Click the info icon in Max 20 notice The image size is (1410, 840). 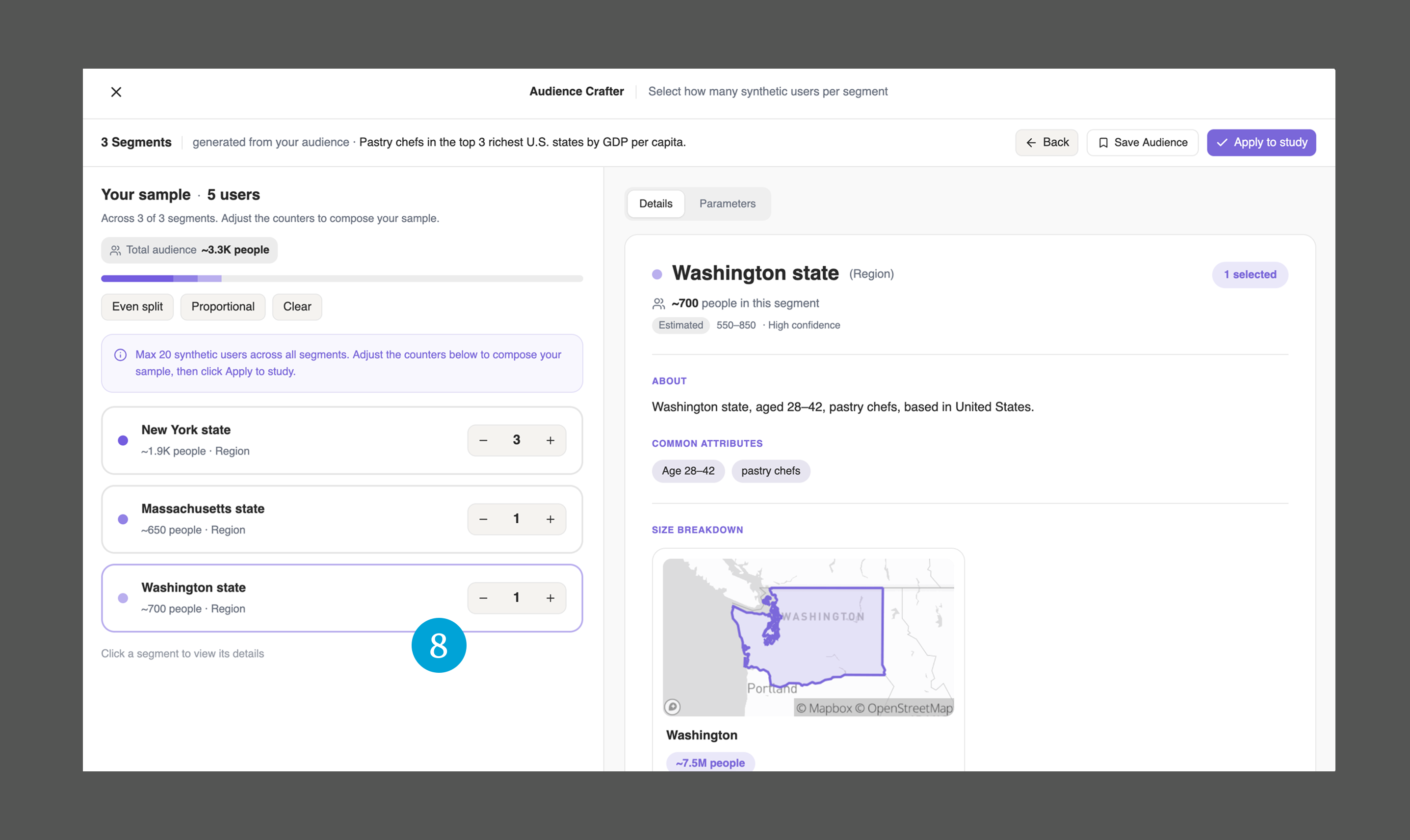(120, 355)
